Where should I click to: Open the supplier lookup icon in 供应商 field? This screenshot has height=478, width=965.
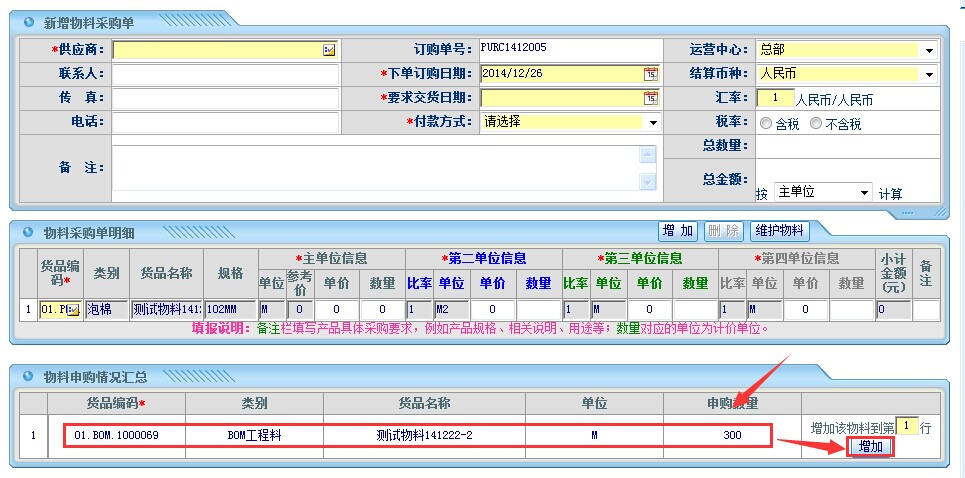pyautogui.click(x=329, y=50)
